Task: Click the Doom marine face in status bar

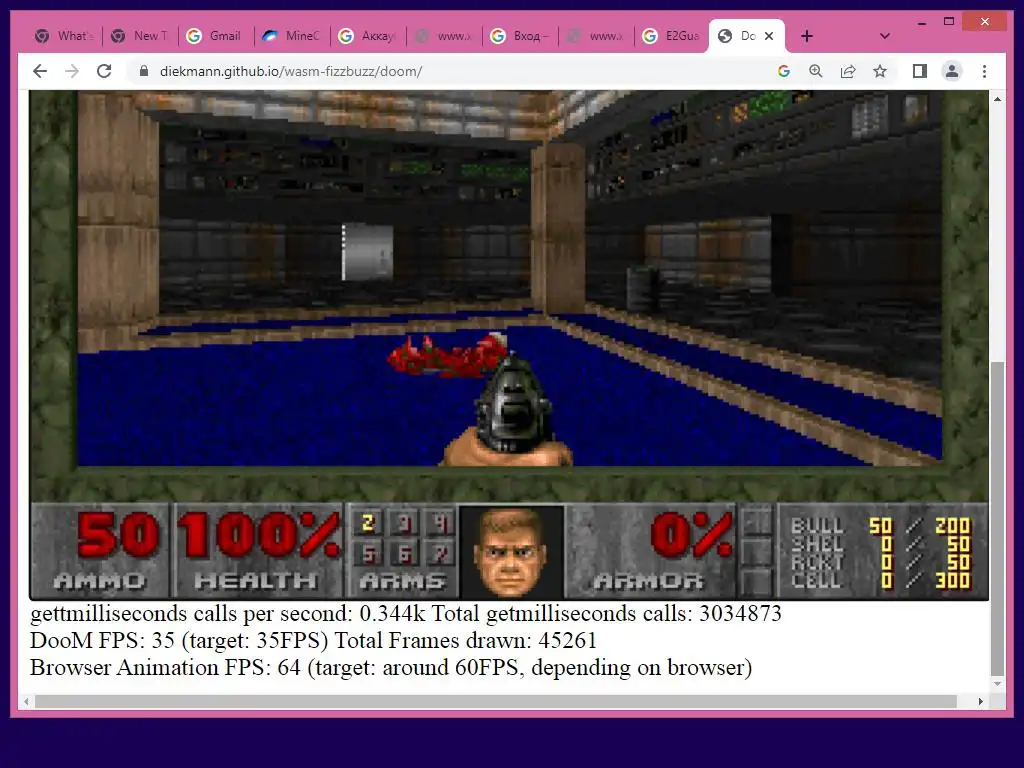Action: pos(511,552)
